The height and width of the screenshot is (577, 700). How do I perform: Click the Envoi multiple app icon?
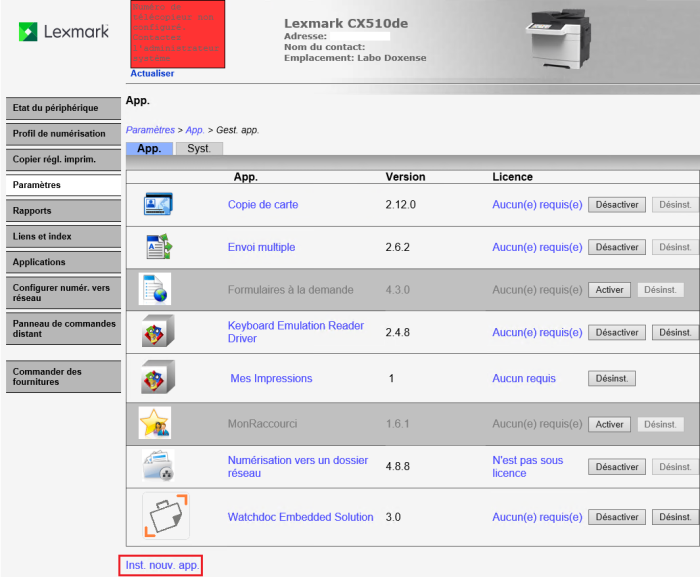pyautogui.click(x=158, y=247)
